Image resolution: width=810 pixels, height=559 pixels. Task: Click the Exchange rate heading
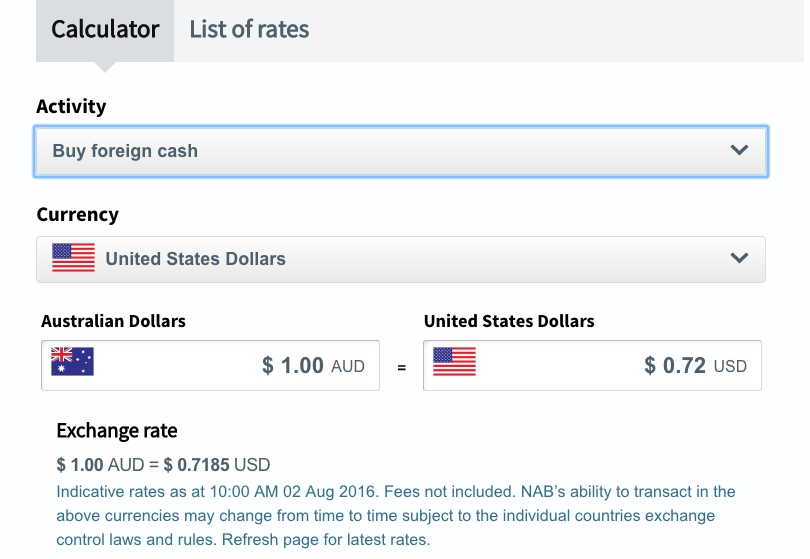pyautogui.click(x=117, y=430)
